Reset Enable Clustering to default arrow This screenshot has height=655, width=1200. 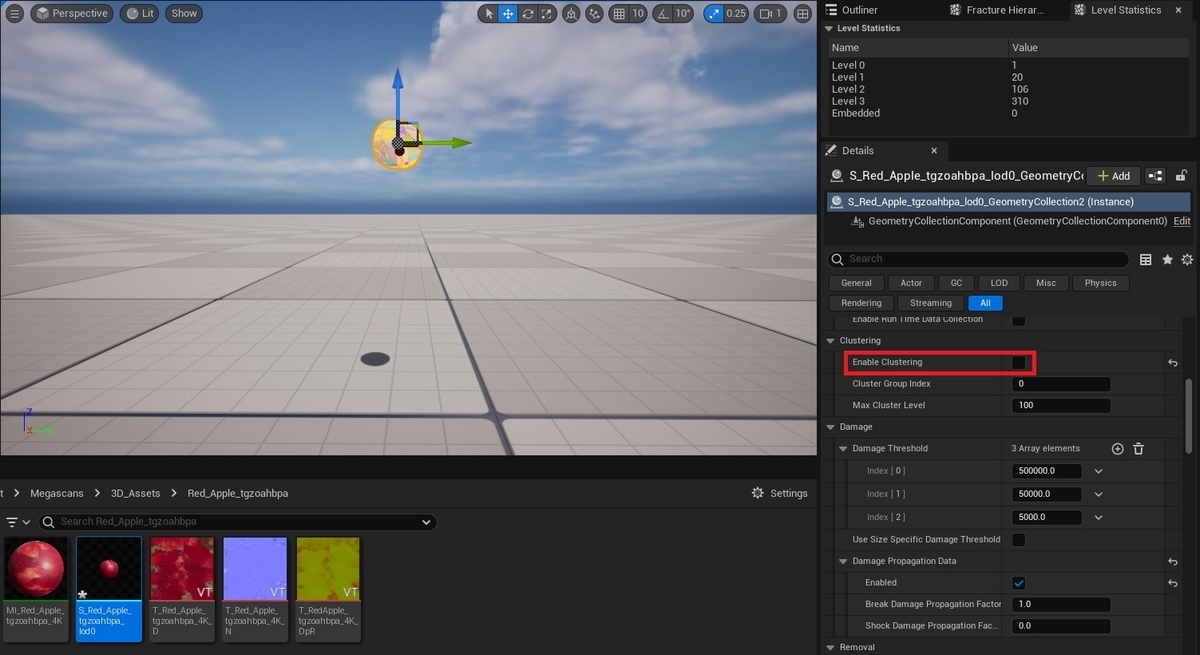pyautogui.click(x=1172, y=363)
